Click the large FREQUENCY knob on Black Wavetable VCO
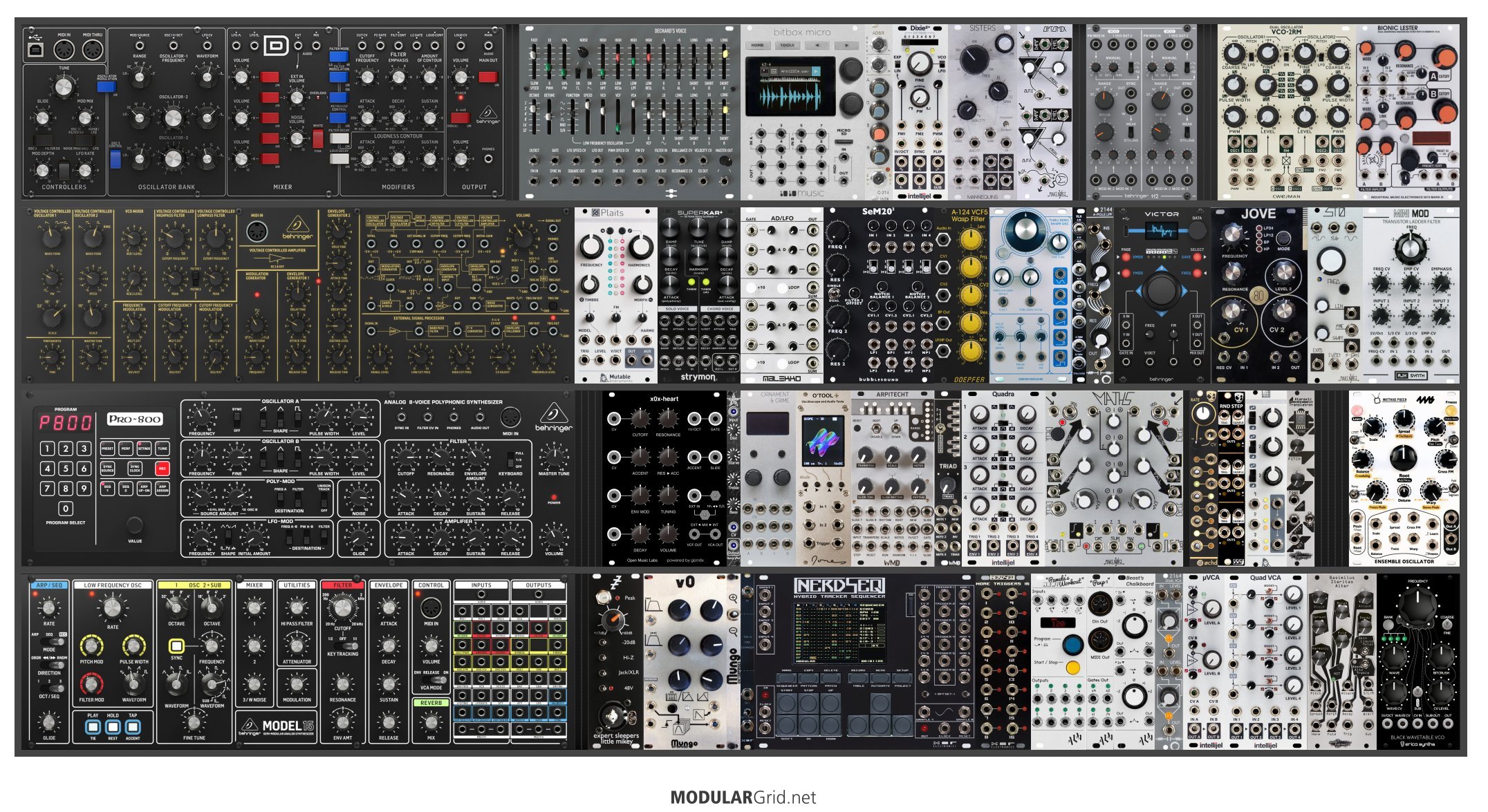This screenshot has height=812, width=1488. (1417, 607)
